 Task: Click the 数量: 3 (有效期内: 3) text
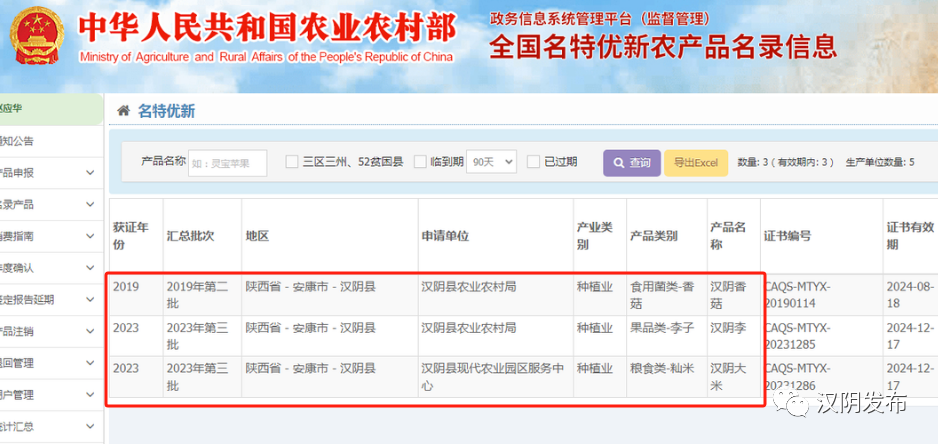point(785,162)
